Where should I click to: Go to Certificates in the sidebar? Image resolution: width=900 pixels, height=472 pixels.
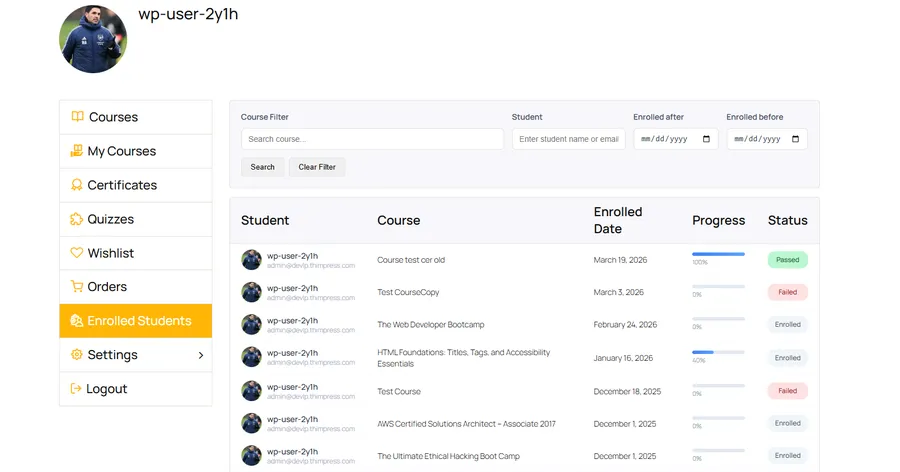point(135,185)
